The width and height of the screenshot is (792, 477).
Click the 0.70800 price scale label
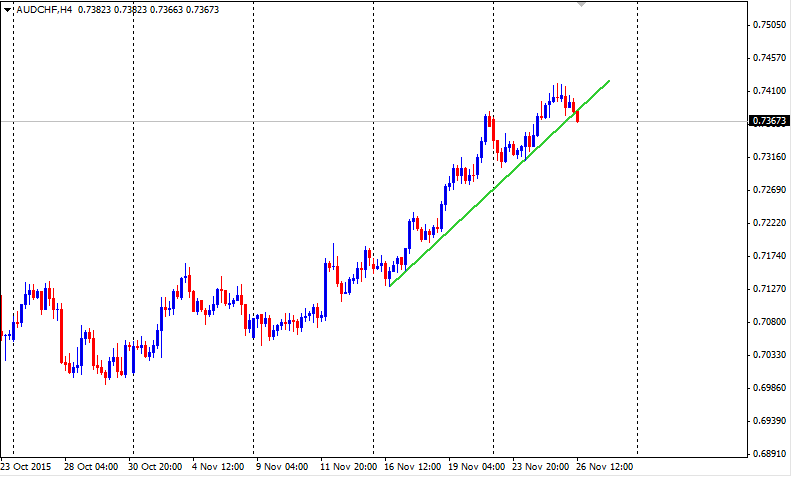tap(769, 322)
